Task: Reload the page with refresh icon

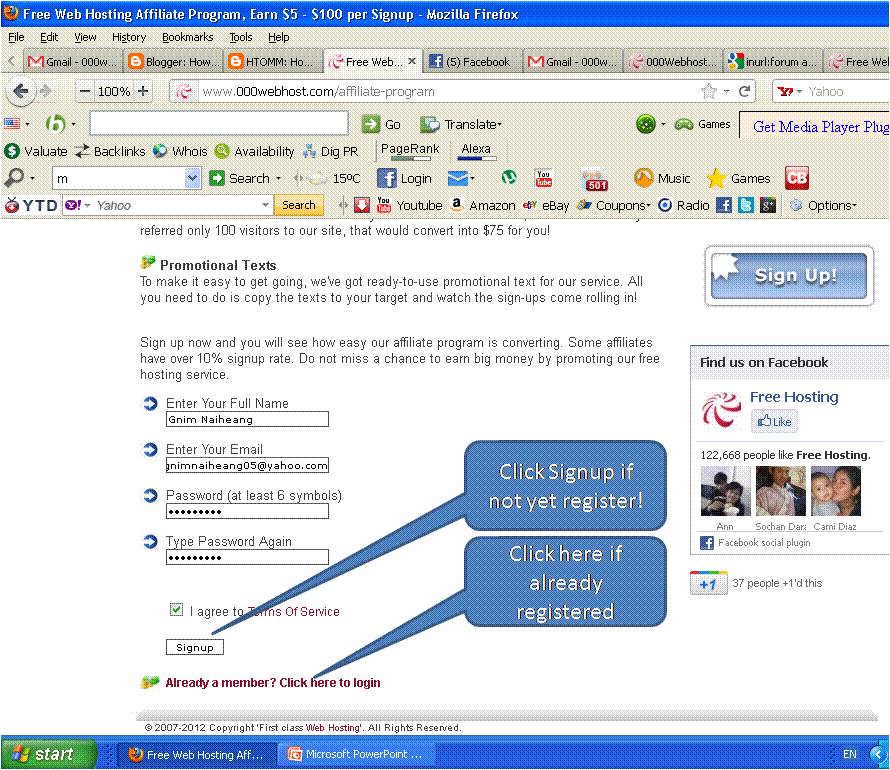Action: (744, 91)
